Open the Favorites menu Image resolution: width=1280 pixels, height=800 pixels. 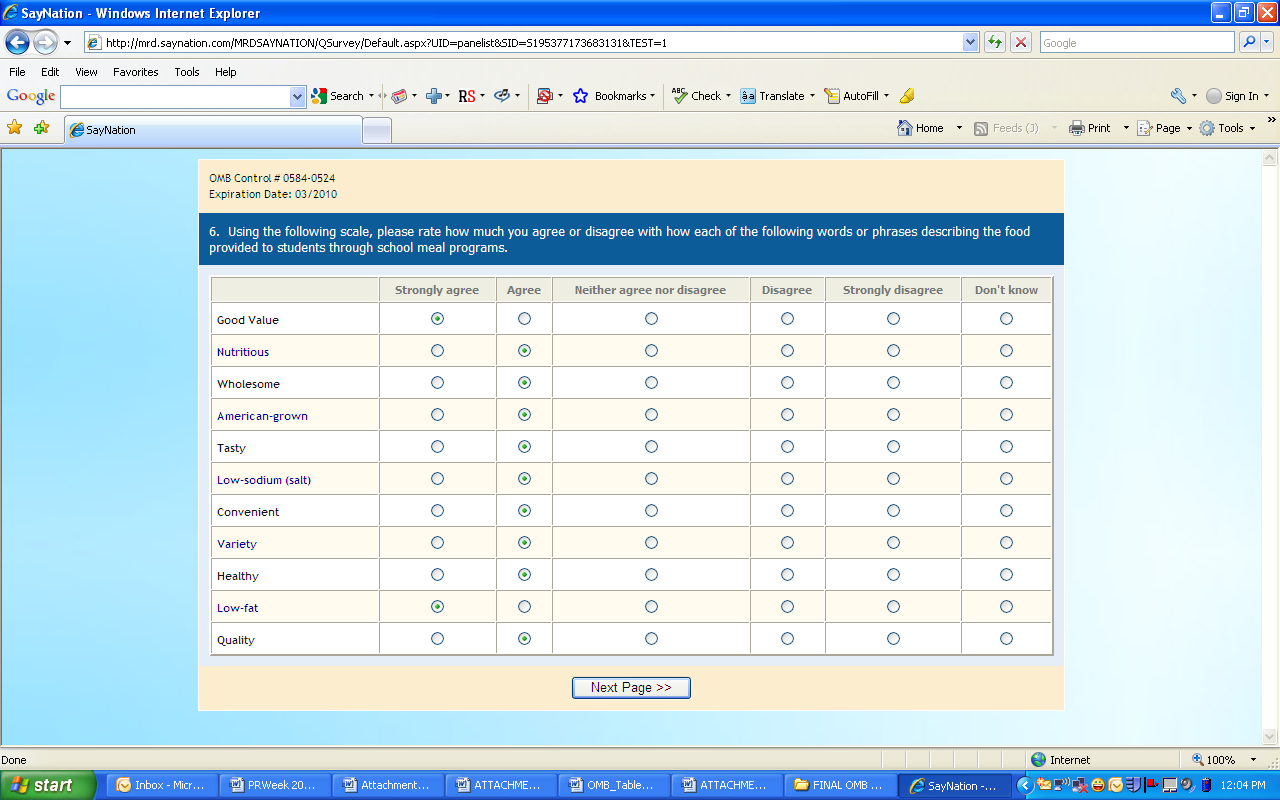[x=135, y=72]
